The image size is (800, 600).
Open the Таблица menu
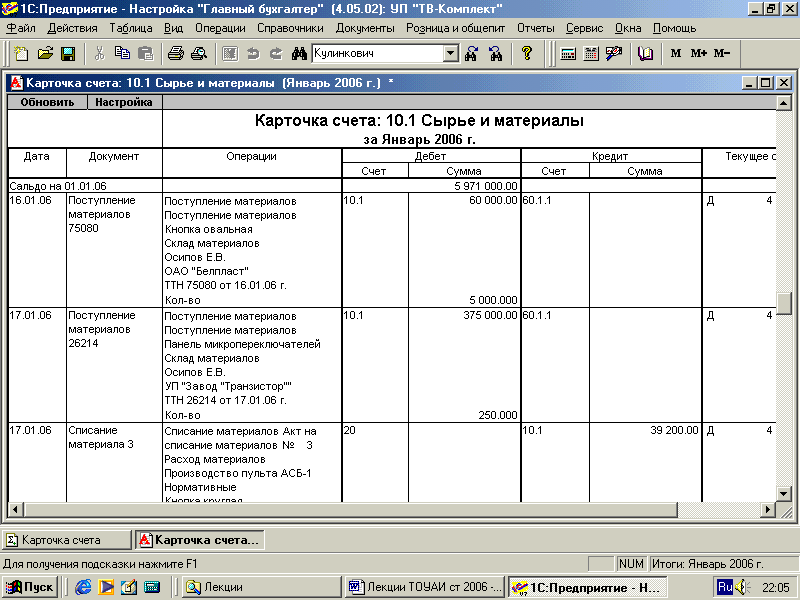click(131, 28)
